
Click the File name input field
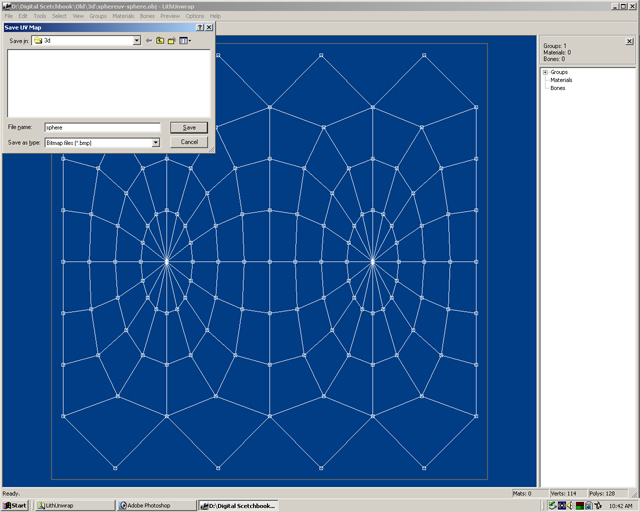coord(102,127)
